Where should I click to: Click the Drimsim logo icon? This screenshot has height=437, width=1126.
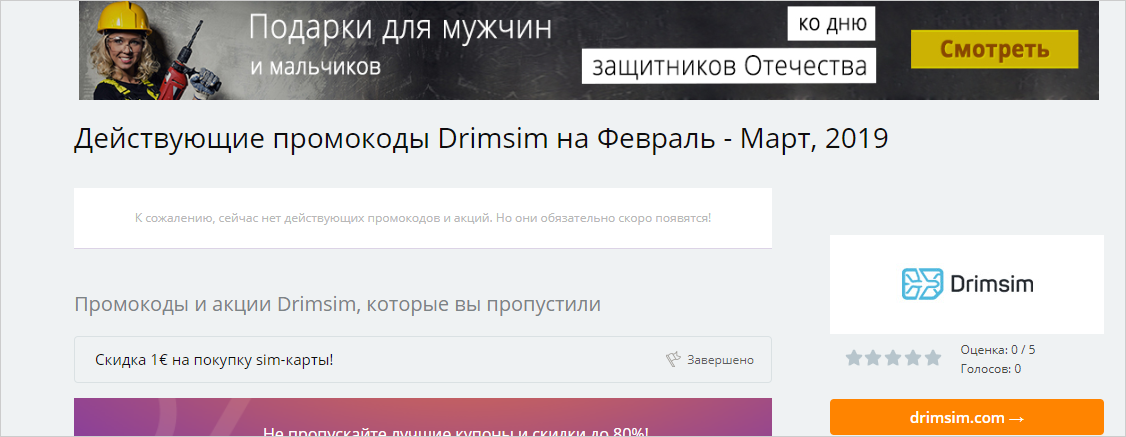(922, 284)
